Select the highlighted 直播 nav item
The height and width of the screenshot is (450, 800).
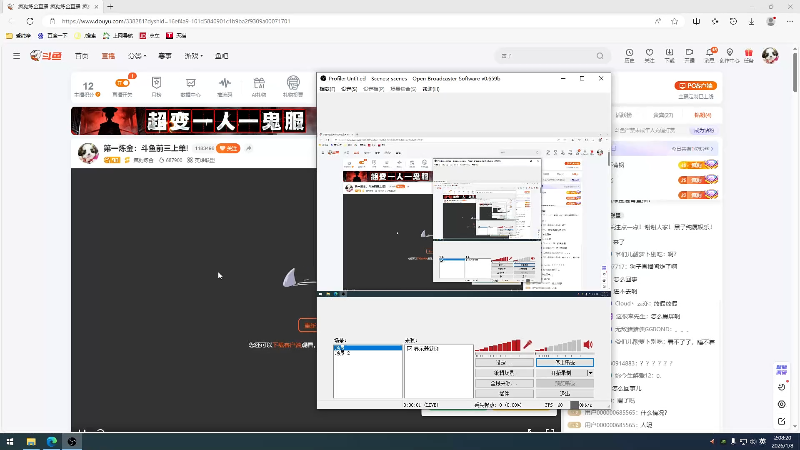[108, 56]
